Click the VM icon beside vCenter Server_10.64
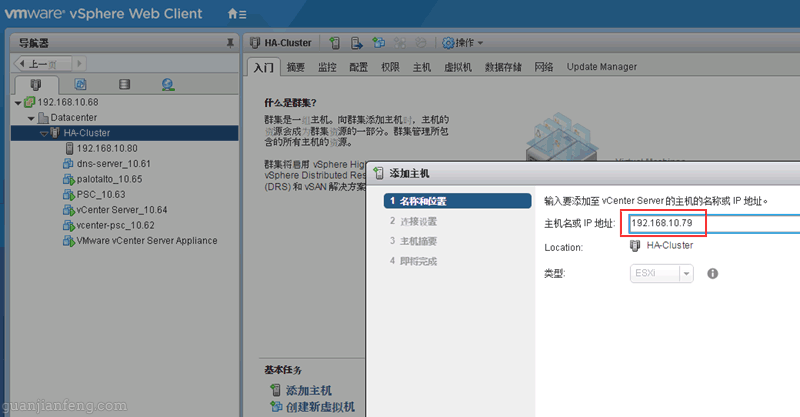800x417 pixels. tap(68, 210)
